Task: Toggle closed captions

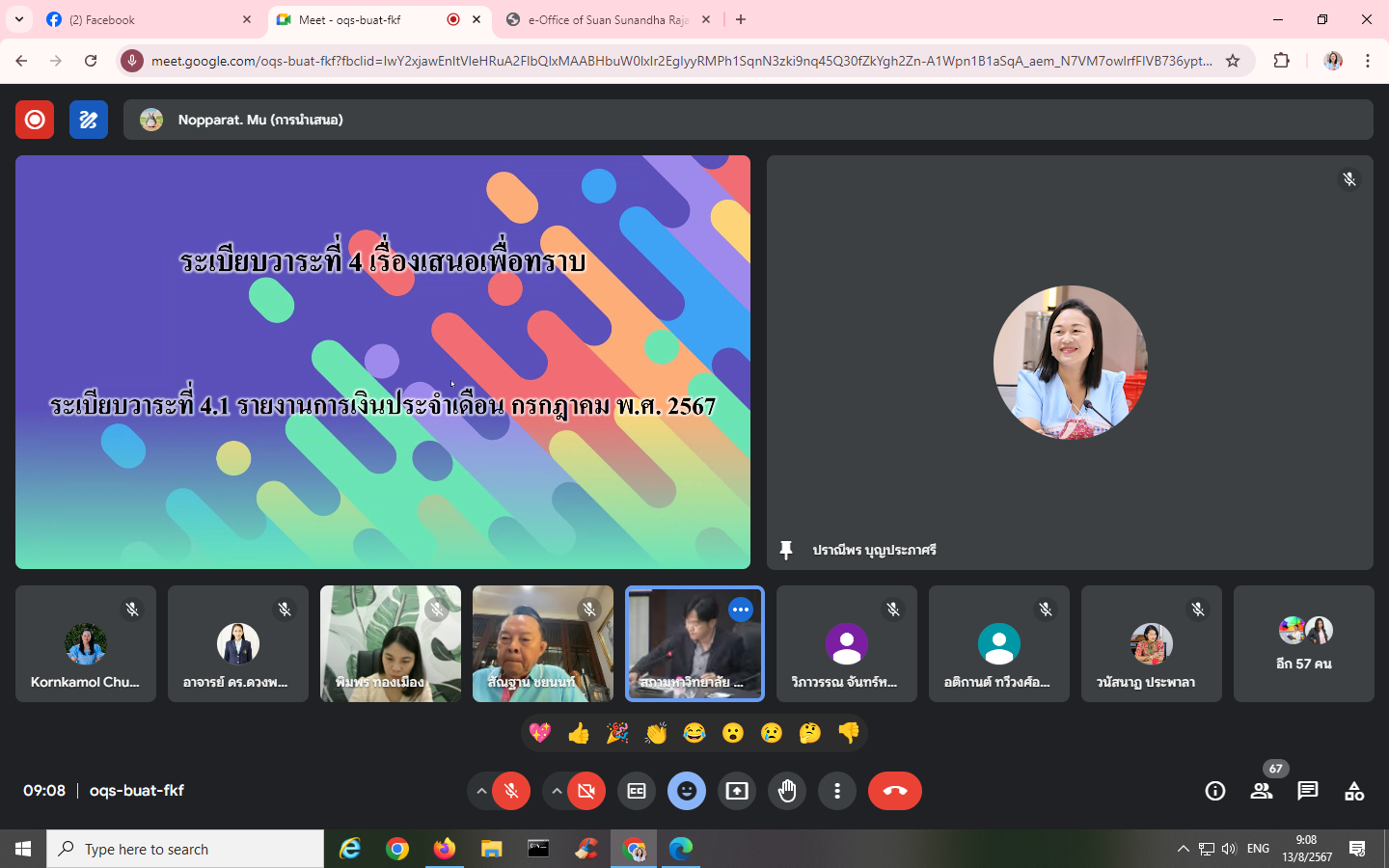Action: pyautogui.click(x=637, y=791)
